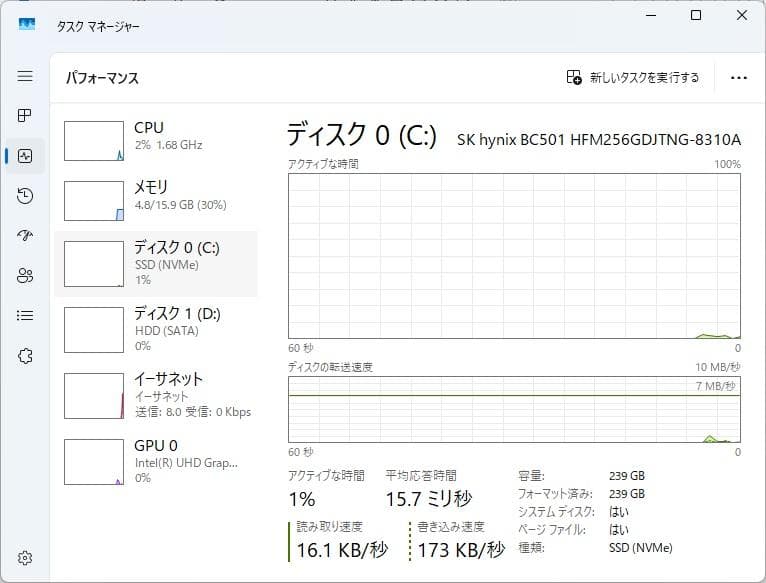
Task: Open the three-dots more options menu
Action: [739, 78]
